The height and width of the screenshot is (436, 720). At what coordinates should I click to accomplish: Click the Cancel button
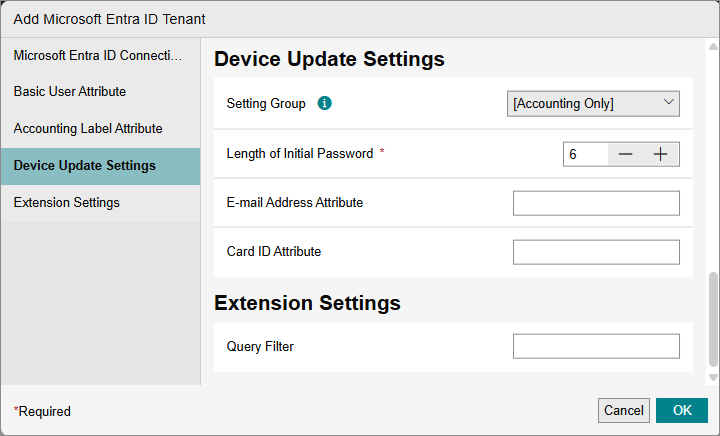coord(624,410)
